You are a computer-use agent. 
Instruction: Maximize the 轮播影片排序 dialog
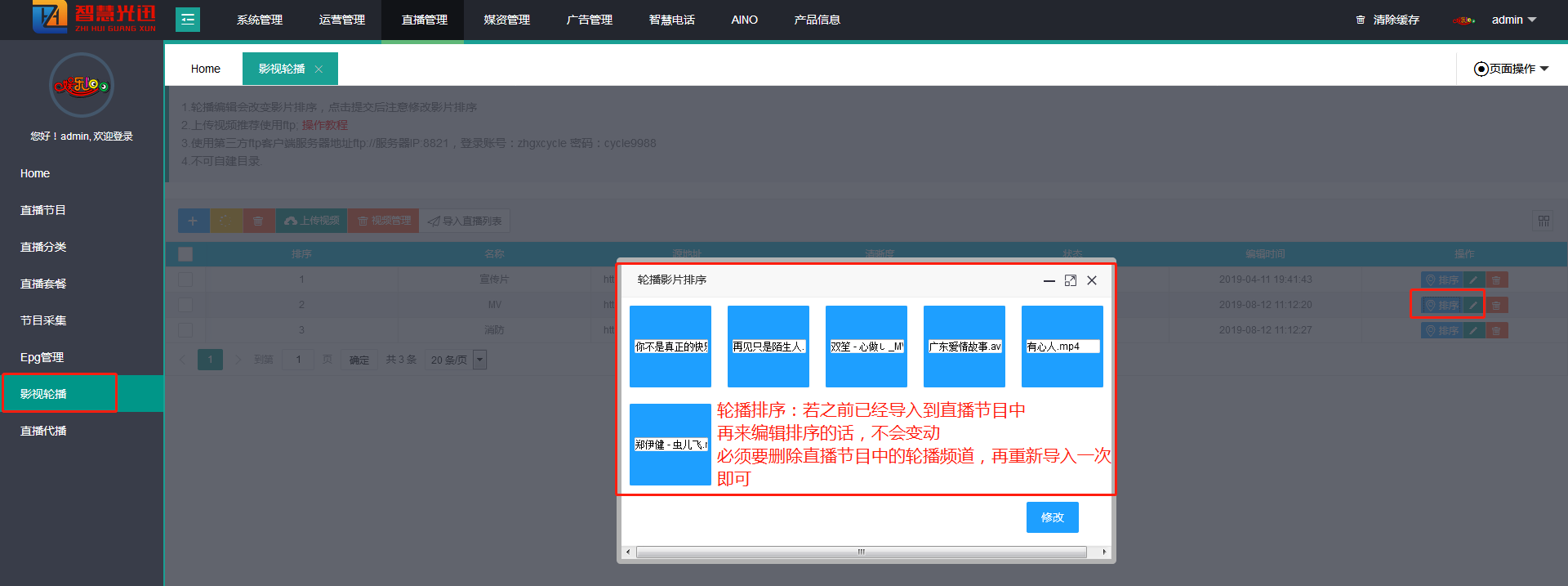pyautogui.click(x=1070, y=280)
